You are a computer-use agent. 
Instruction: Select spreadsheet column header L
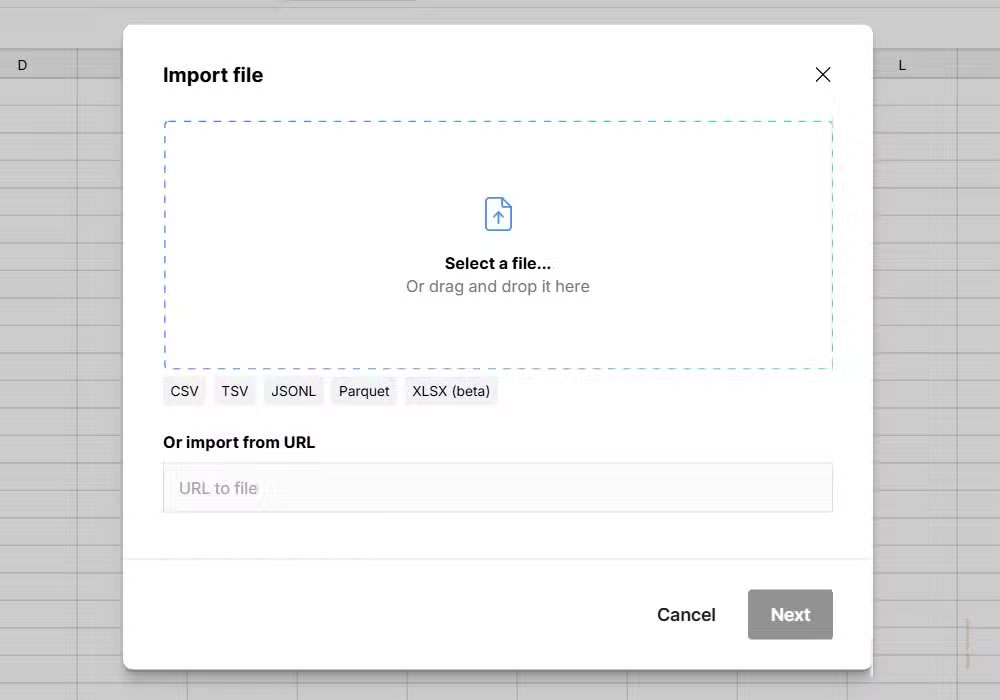pyautogui.click(x=902, y=64)
